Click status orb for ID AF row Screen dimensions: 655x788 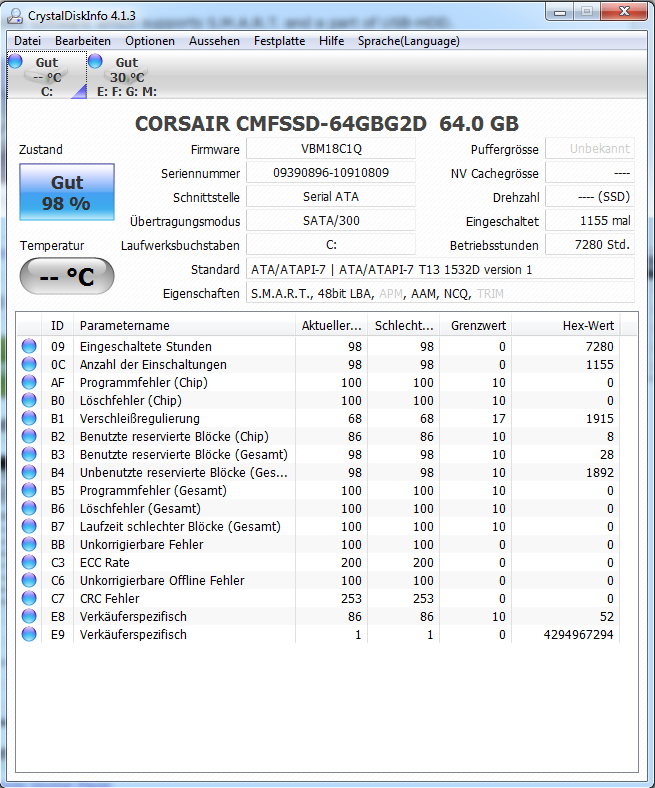[29, 382]
